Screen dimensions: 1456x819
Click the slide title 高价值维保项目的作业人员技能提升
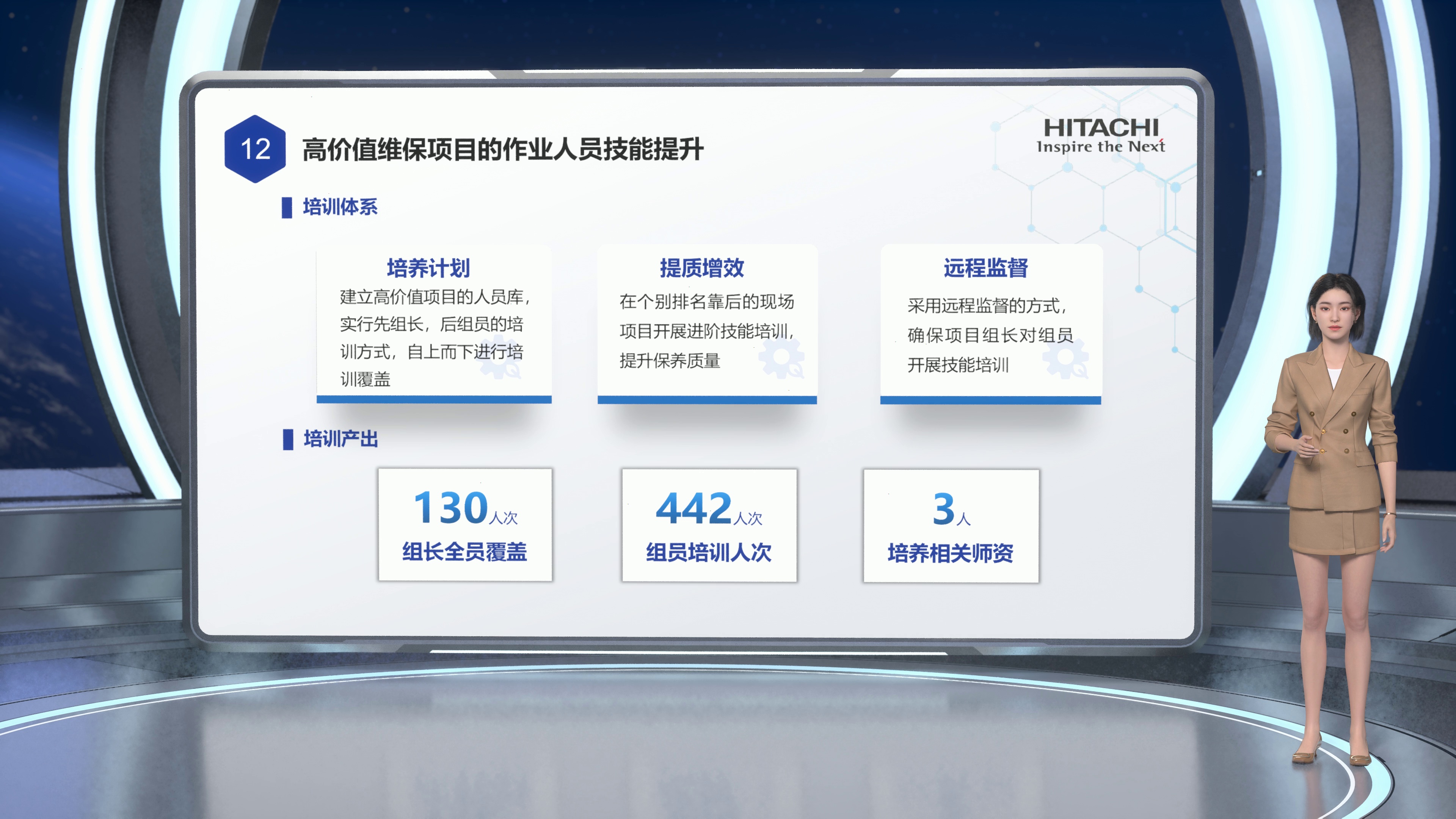502,150
